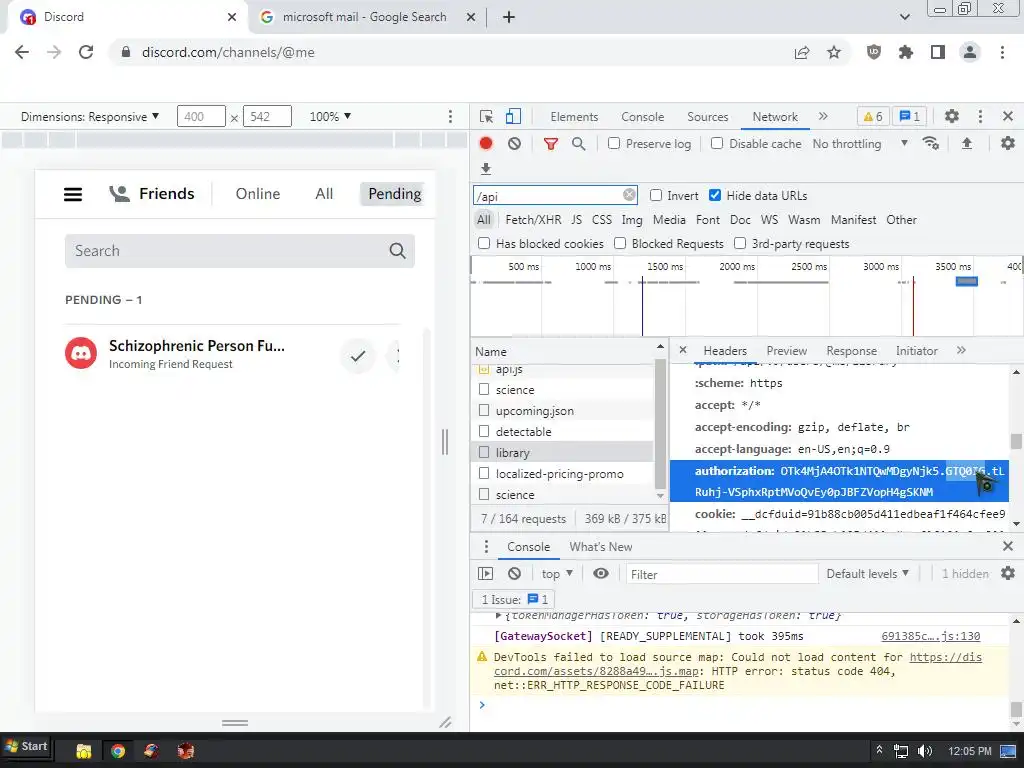Open Chrome extensions puzzle icon
This screenshot has height=768, width=1024.
[x=906, y=52]
